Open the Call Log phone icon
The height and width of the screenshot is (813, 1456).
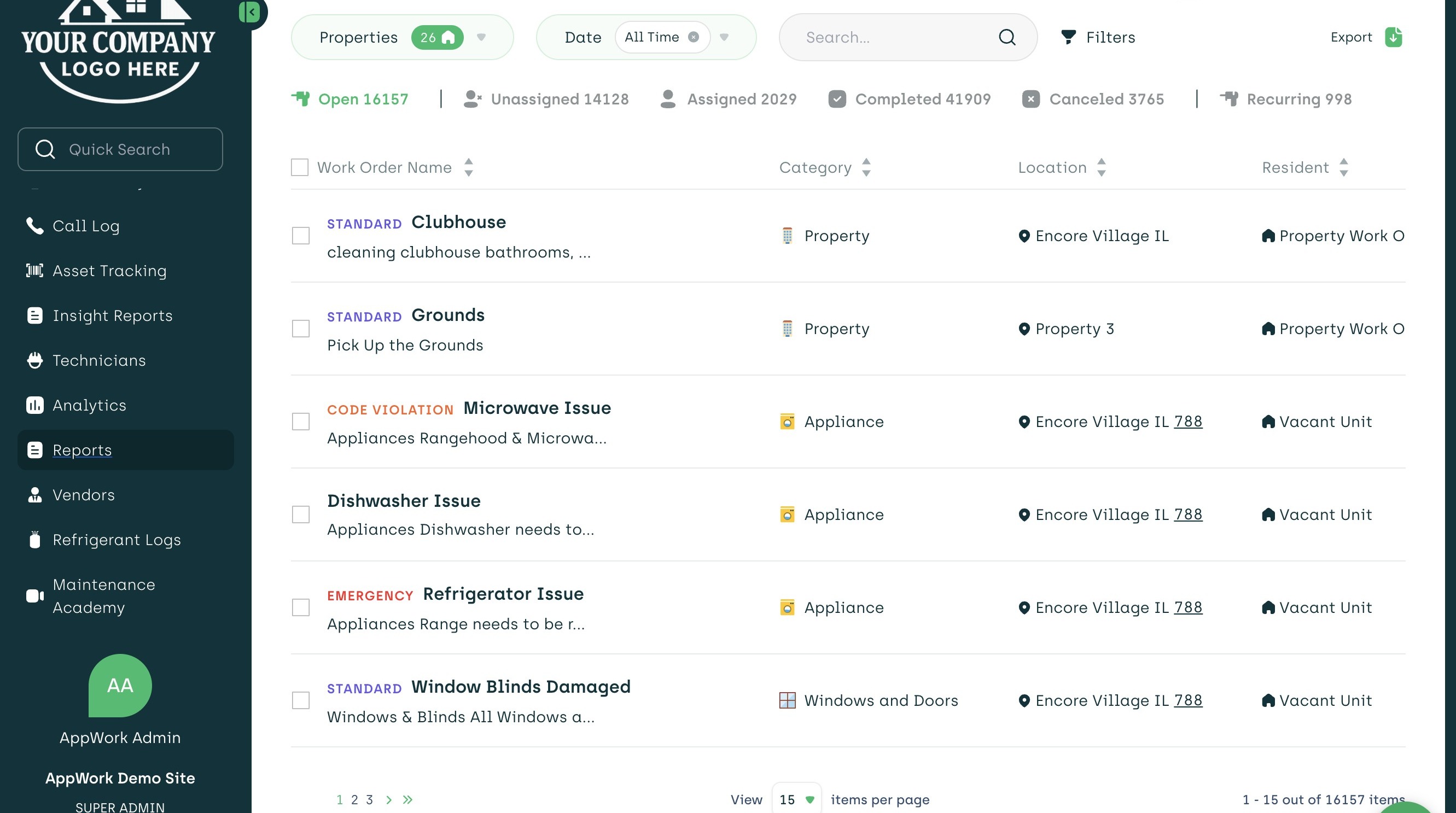click(34, 225)
